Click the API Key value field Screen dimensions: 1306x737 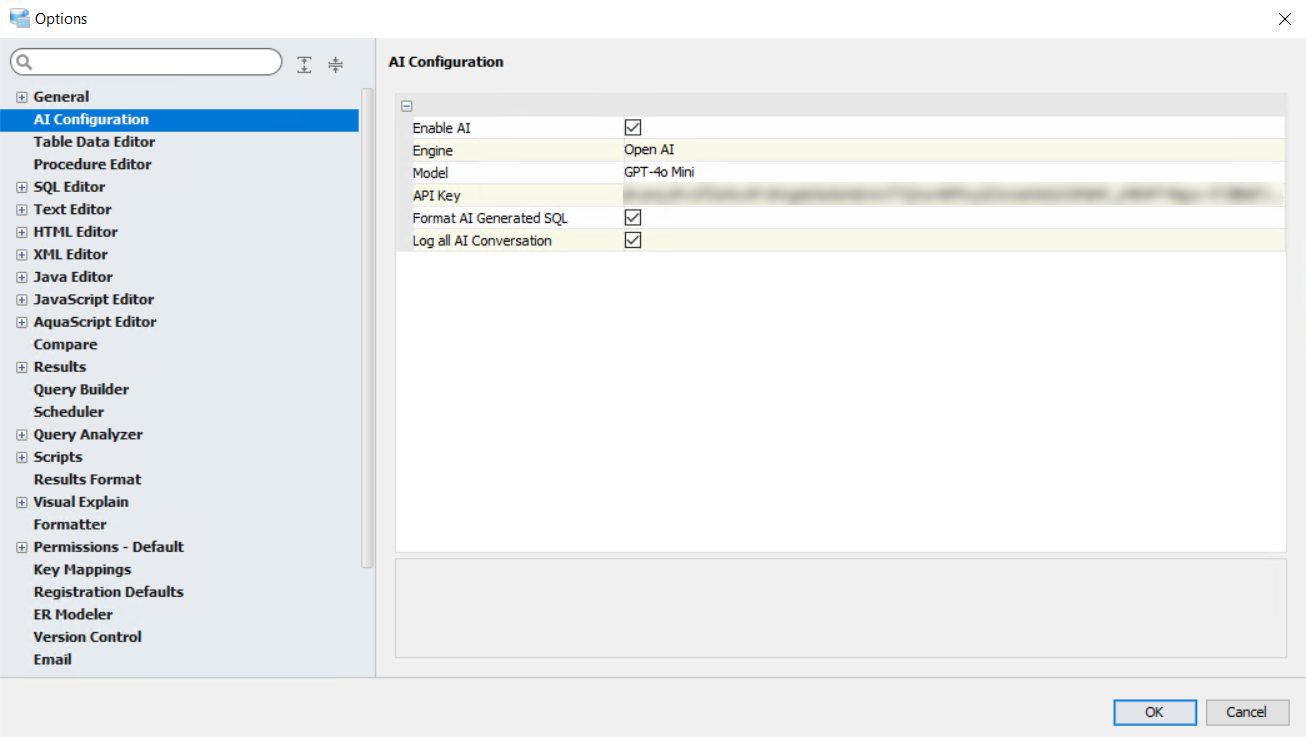point(953,195)
